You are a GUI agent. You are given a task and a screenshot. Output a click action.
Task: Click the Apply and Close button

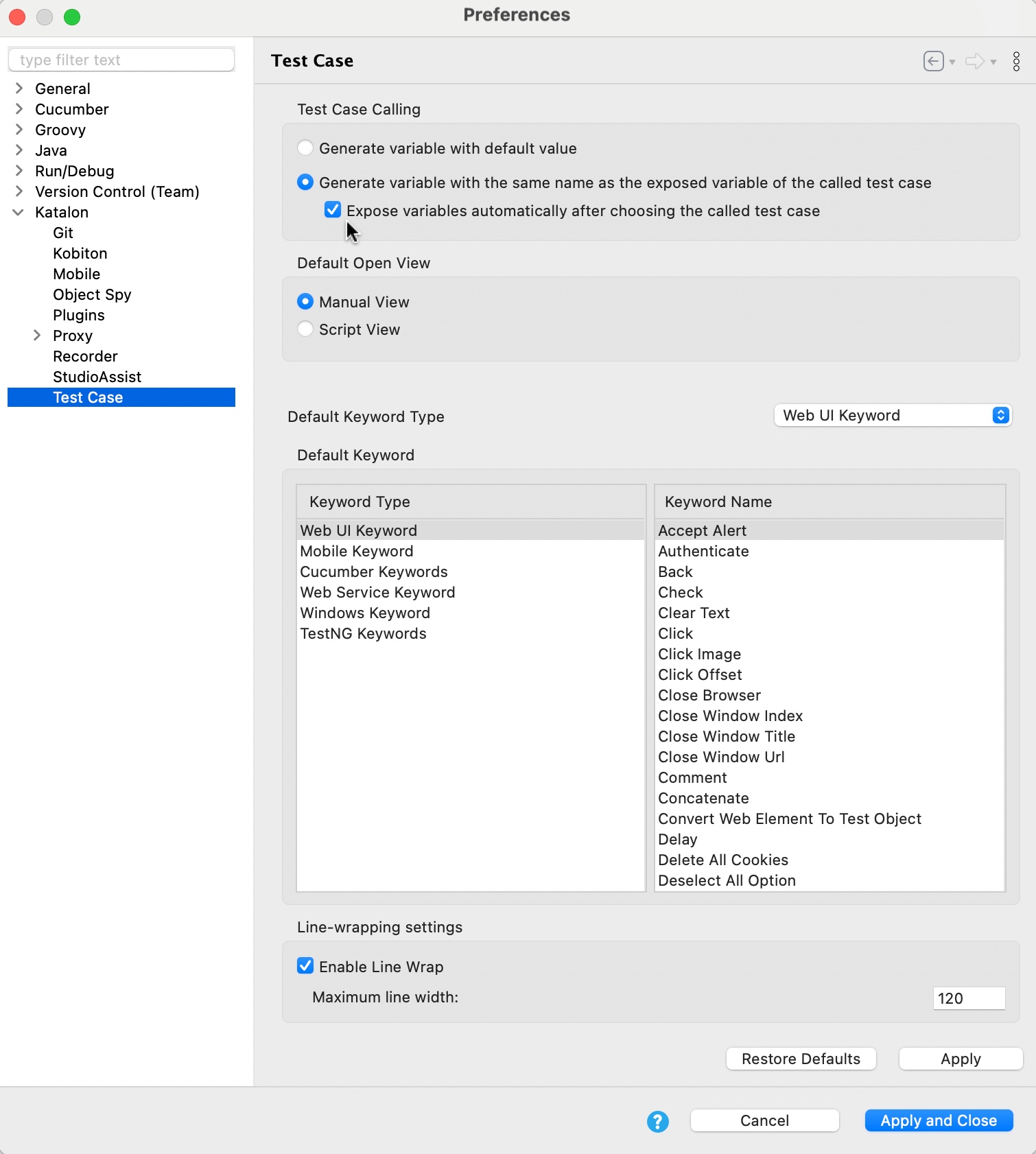click(938, 1120)
